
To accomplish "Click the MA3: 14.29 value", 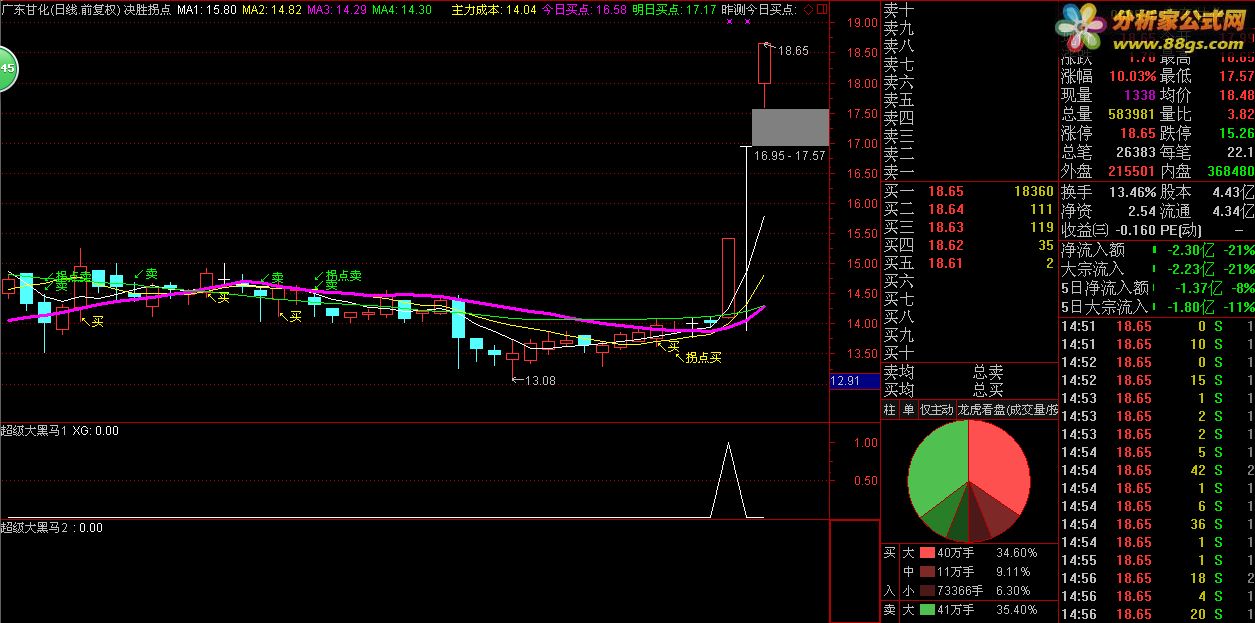I will point(337,9).
